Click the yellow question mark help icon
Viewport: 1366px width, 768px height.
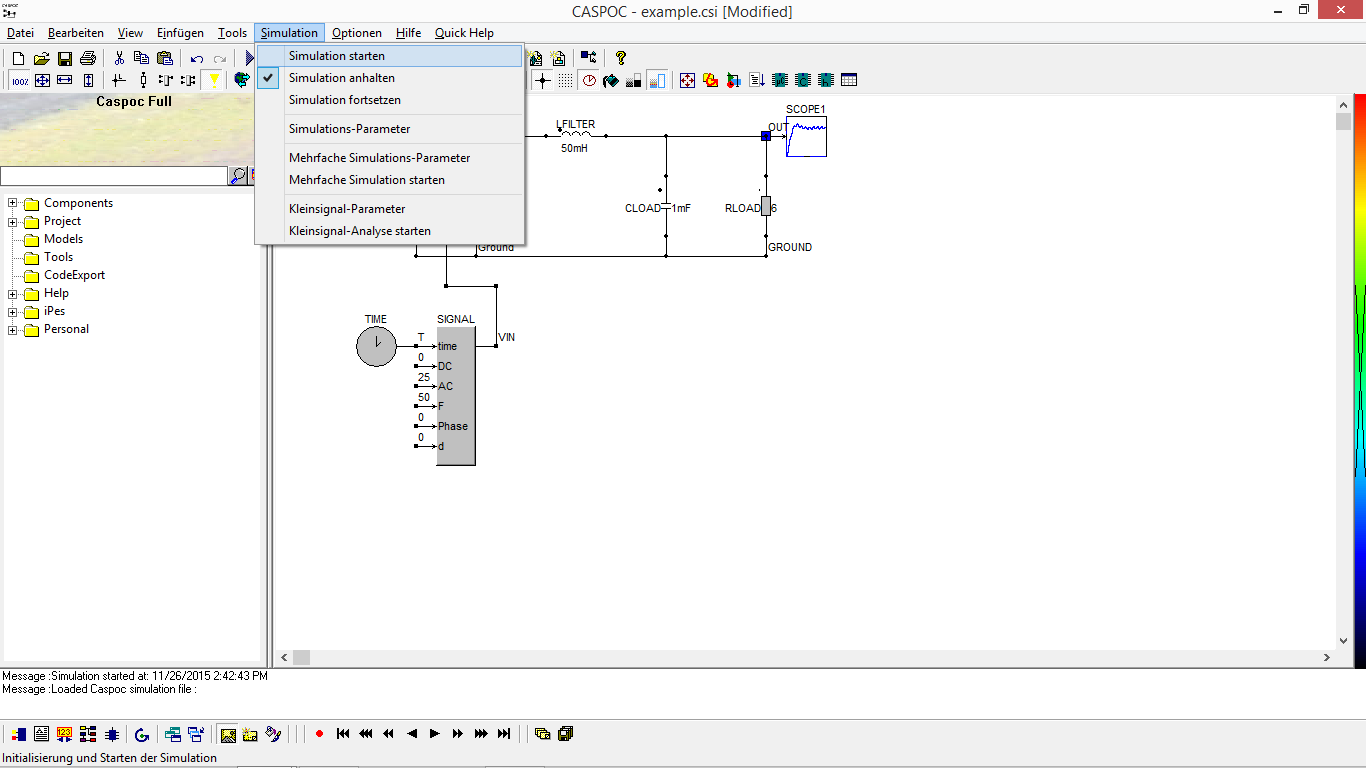coord(621,58)
